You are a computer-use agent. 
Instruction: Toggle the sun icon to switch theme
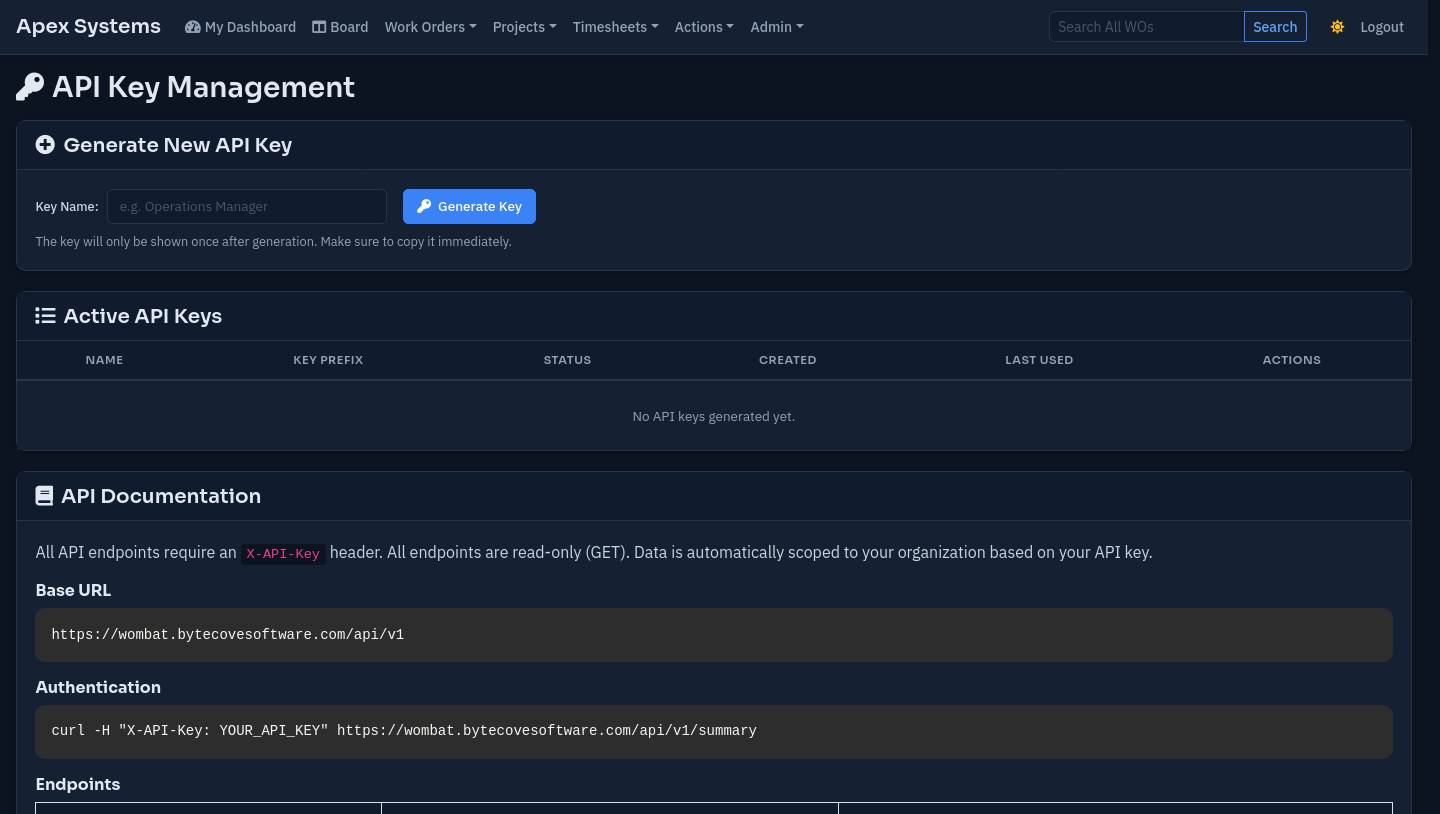coord(1337,27)
